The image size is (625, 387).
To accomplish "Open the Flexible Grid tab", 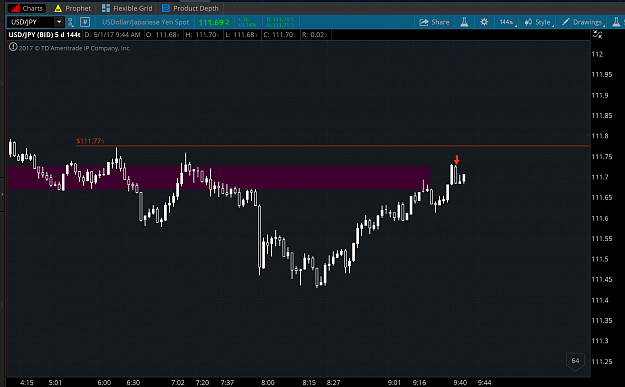I will click(127, 8).
